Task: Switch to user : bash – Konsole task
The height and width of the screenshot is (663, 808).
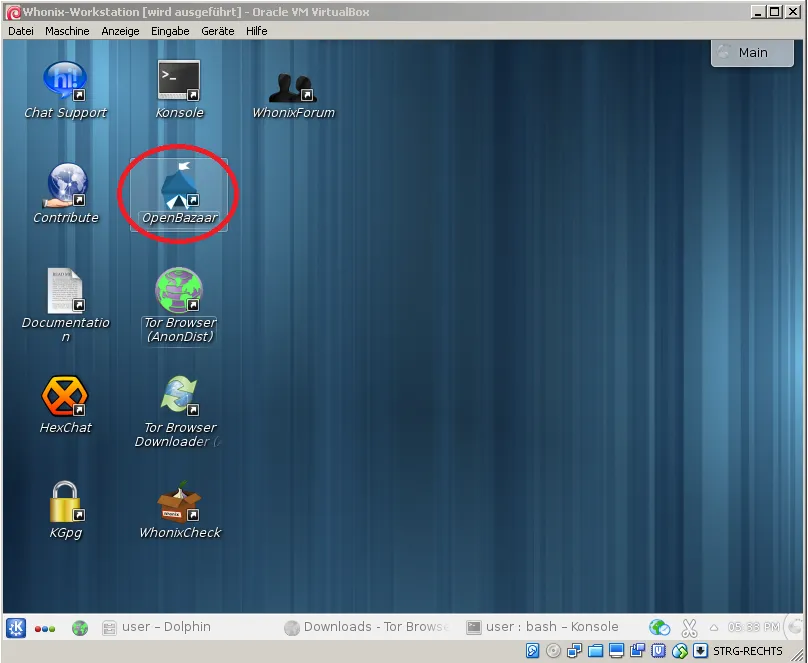Action: 542,627
